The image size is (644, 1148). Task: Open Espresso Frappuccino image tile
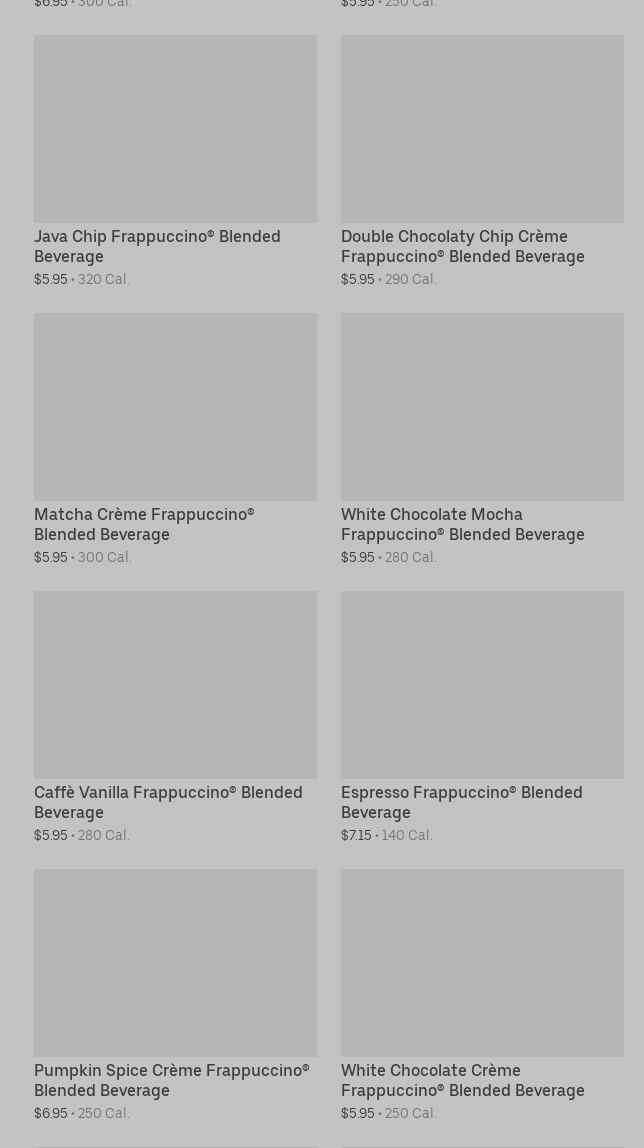(482, 685)
